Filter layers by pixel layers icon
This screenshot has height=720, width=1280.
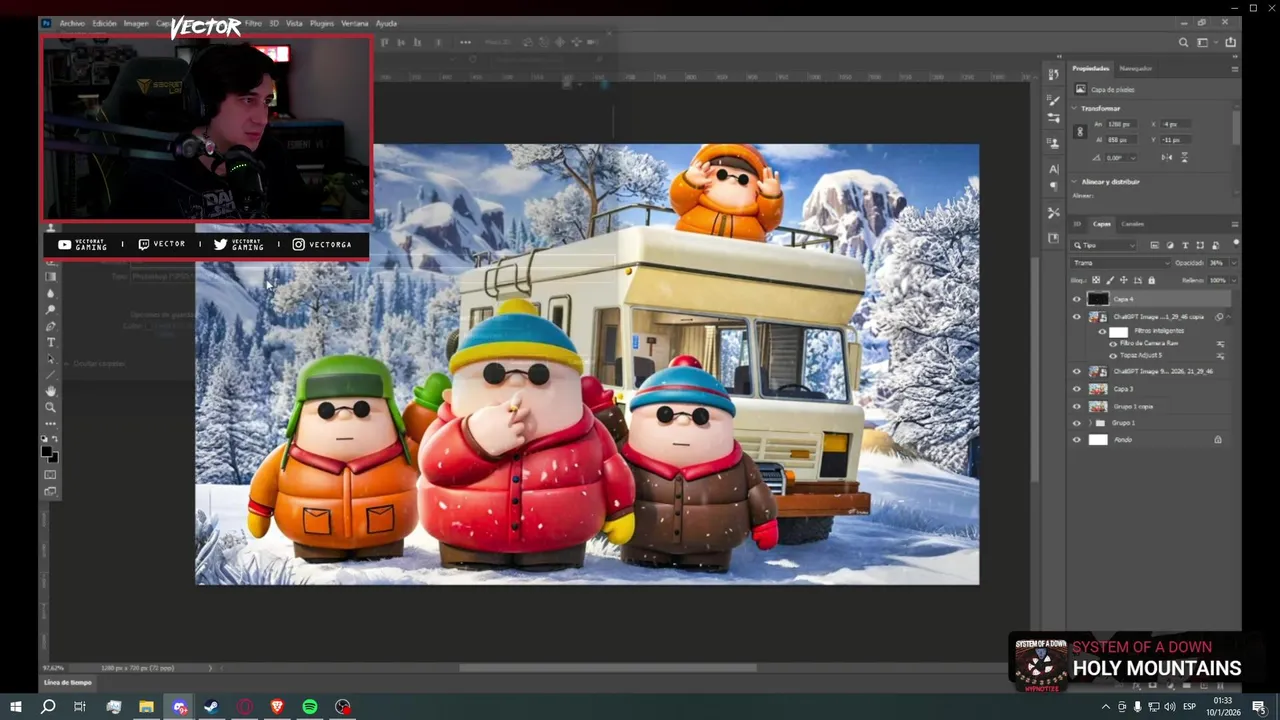[1154, 245]
